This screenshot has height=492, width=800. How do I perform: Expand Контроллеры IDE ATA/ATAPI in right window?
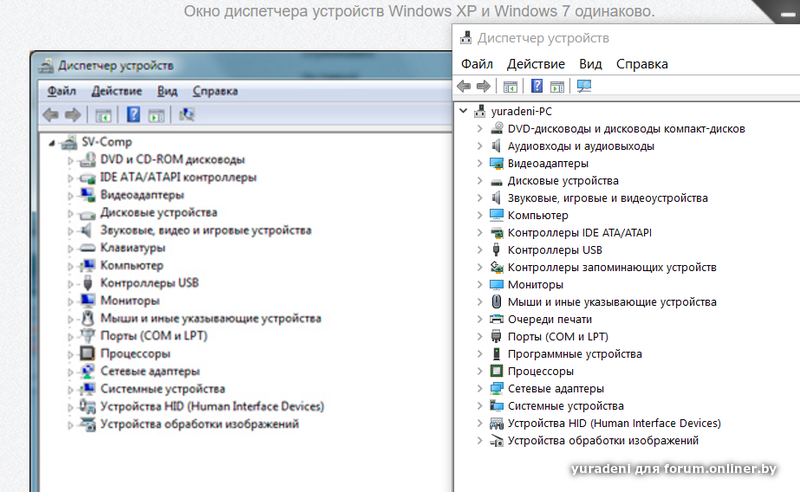(x=480, y=233)
